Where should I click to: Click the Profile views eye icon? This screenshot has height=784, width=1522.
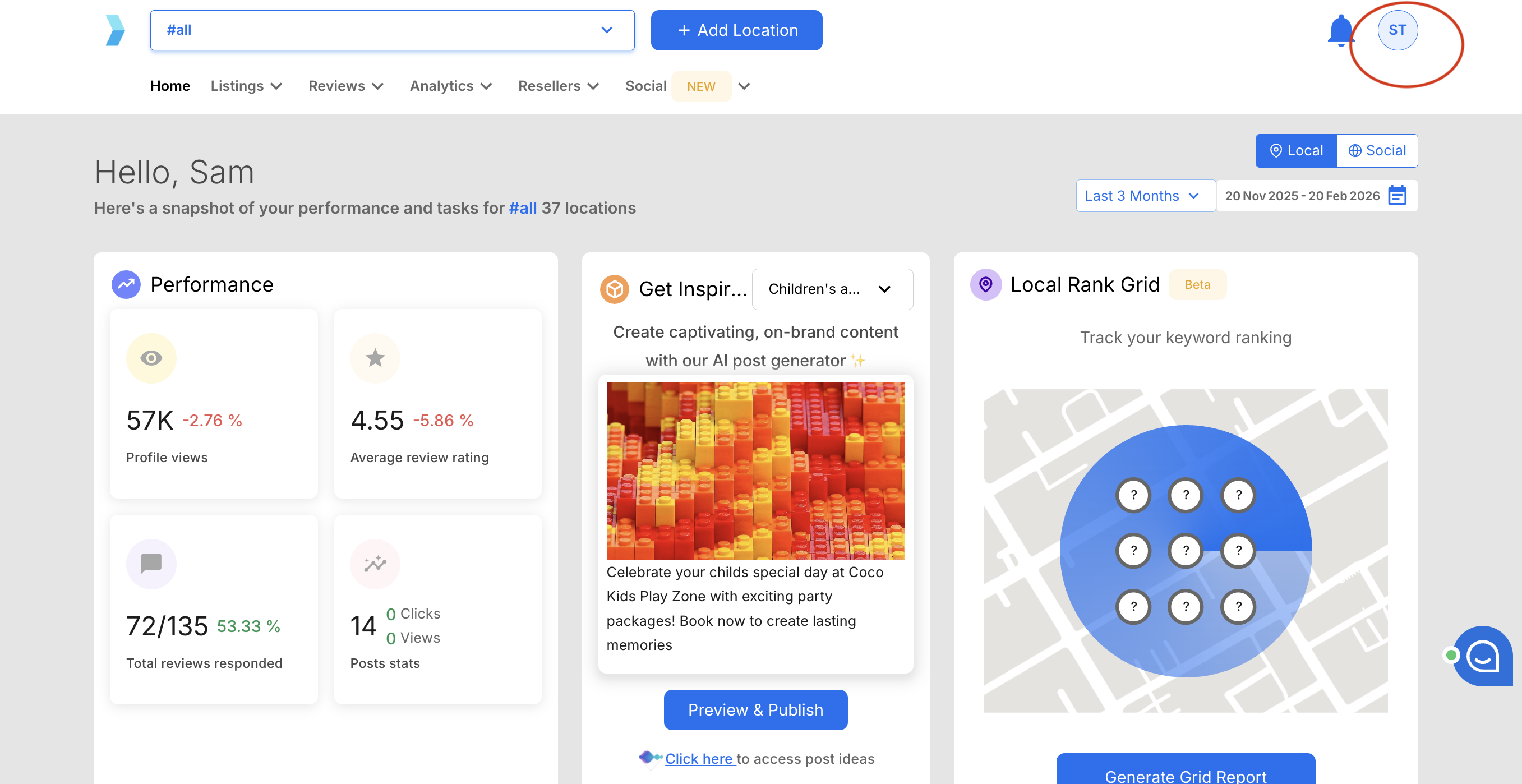pos(151,358)
